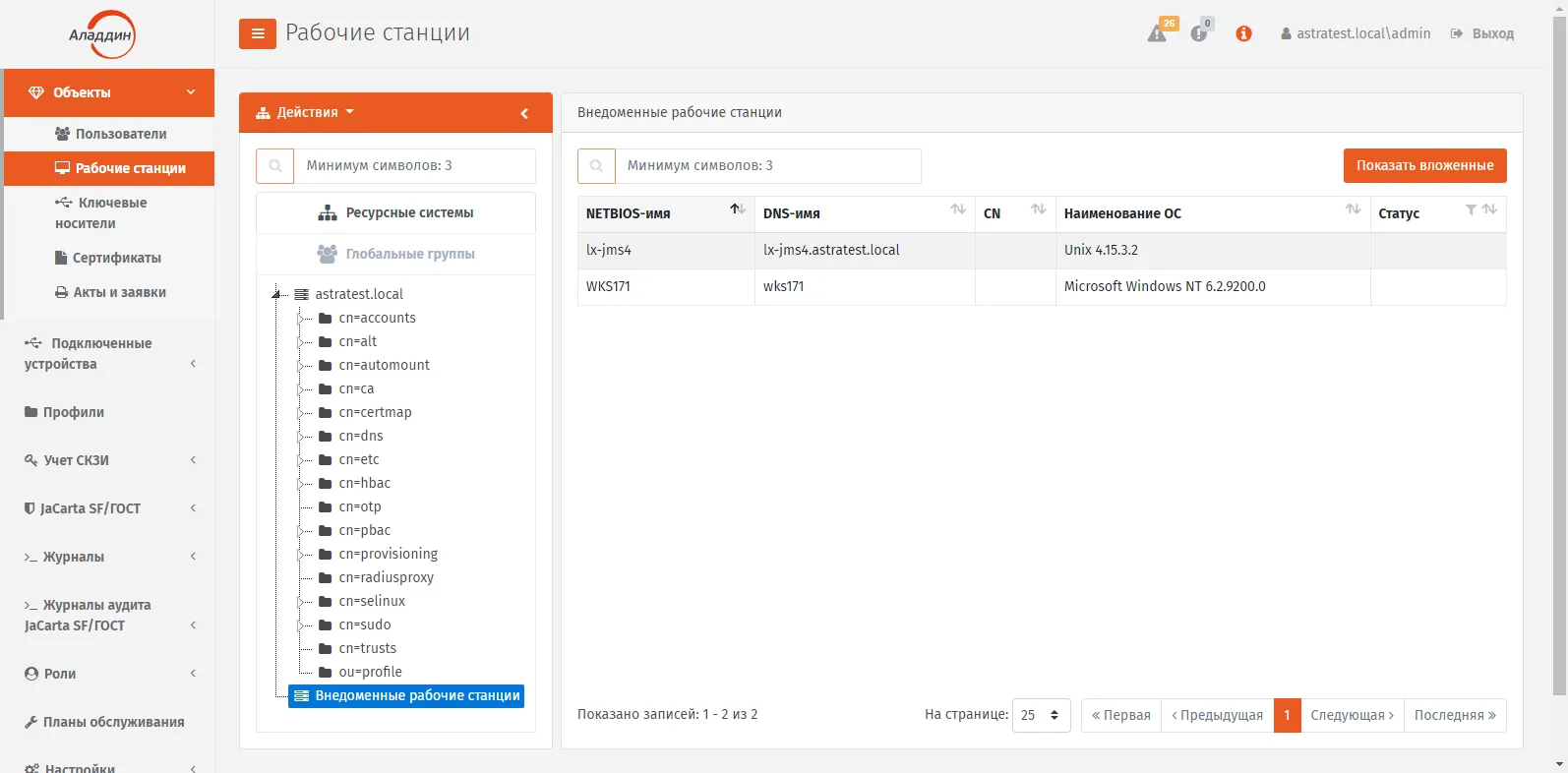1568x773 pixels.
Task: Focus the table search input field
Action: (x=768, y=166)
